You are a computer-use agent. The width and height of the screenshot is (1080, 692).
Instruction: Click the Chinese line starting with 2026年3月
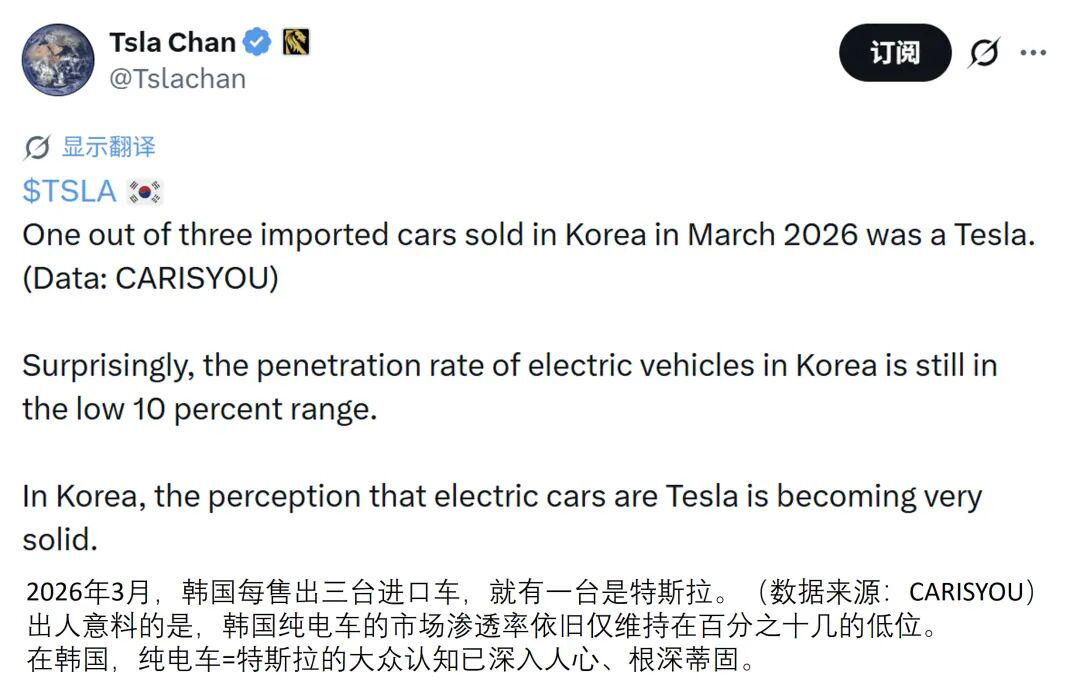pos(530,592)
